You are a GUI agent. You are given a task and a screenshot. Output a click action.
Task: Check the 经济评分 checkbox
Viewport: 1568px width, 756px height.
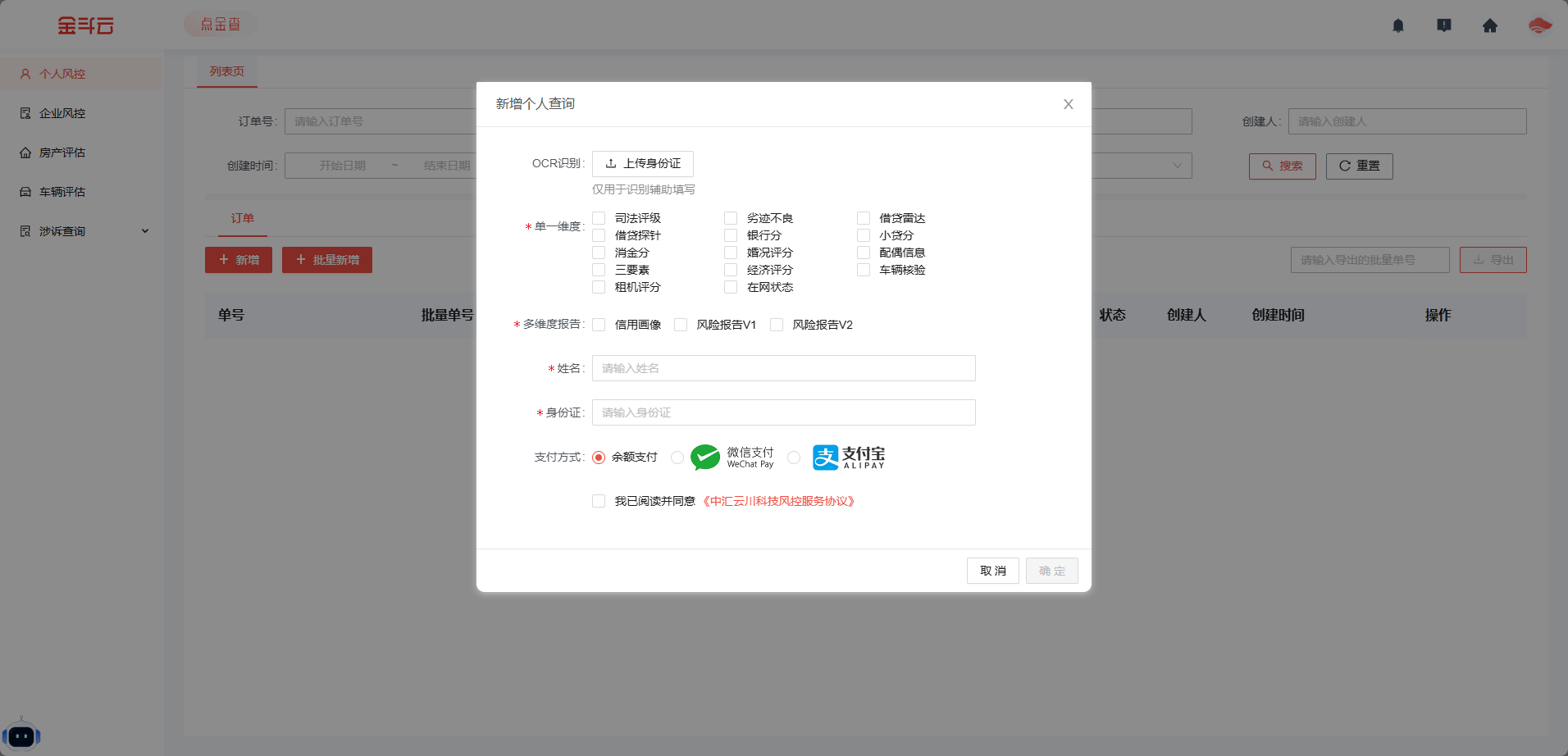tap(731, 270)
